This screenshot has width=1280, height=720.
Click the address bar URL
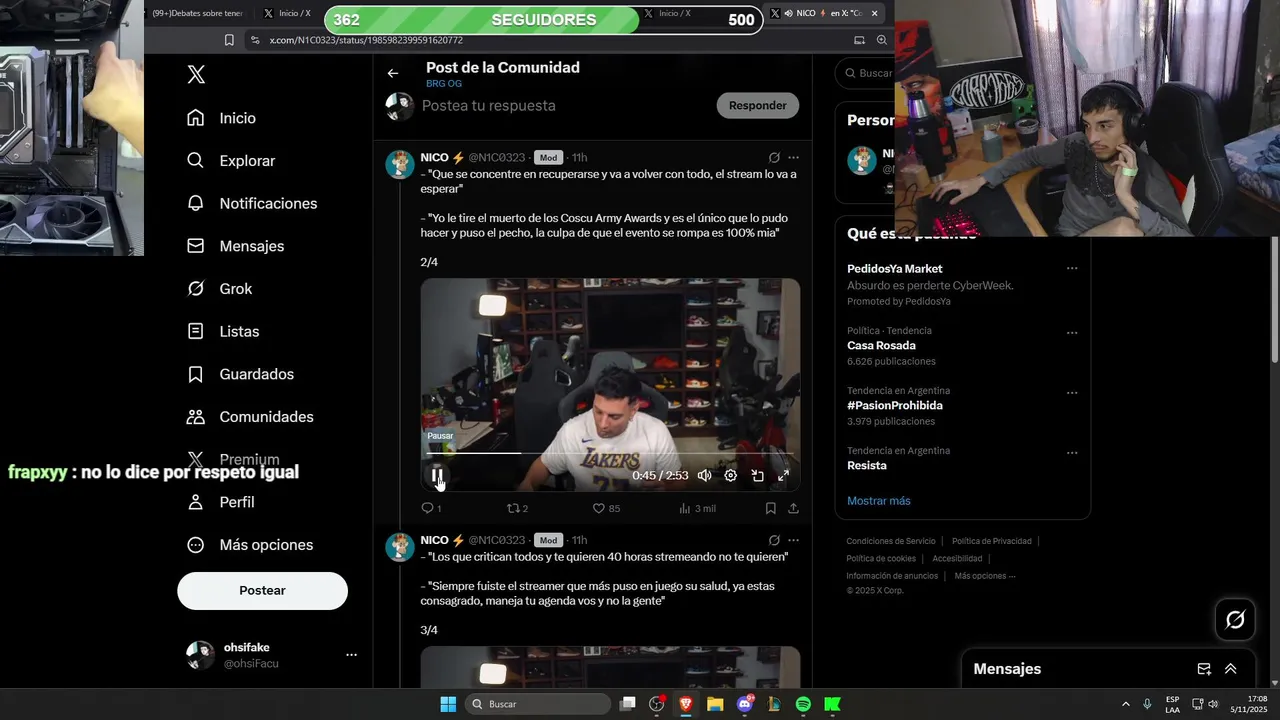coord(366,40)
